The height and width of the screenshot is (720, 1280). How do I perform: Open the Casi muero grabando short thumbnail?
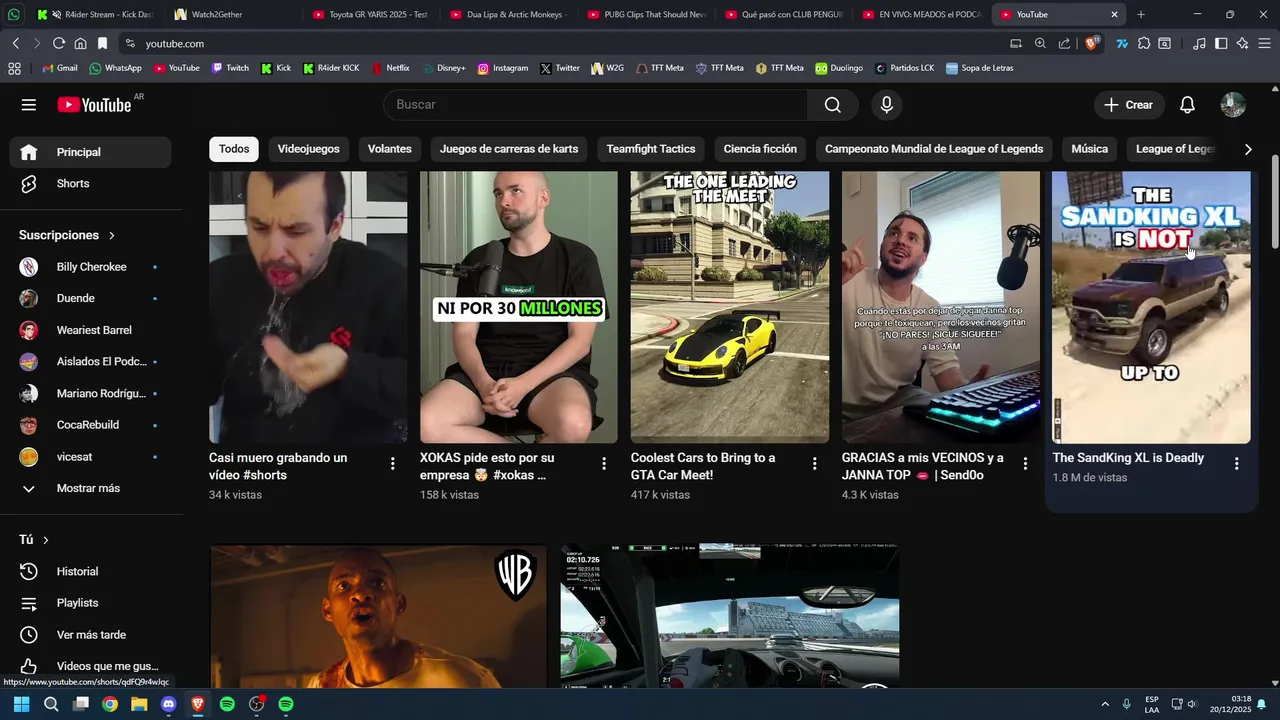tap(308, 307)
